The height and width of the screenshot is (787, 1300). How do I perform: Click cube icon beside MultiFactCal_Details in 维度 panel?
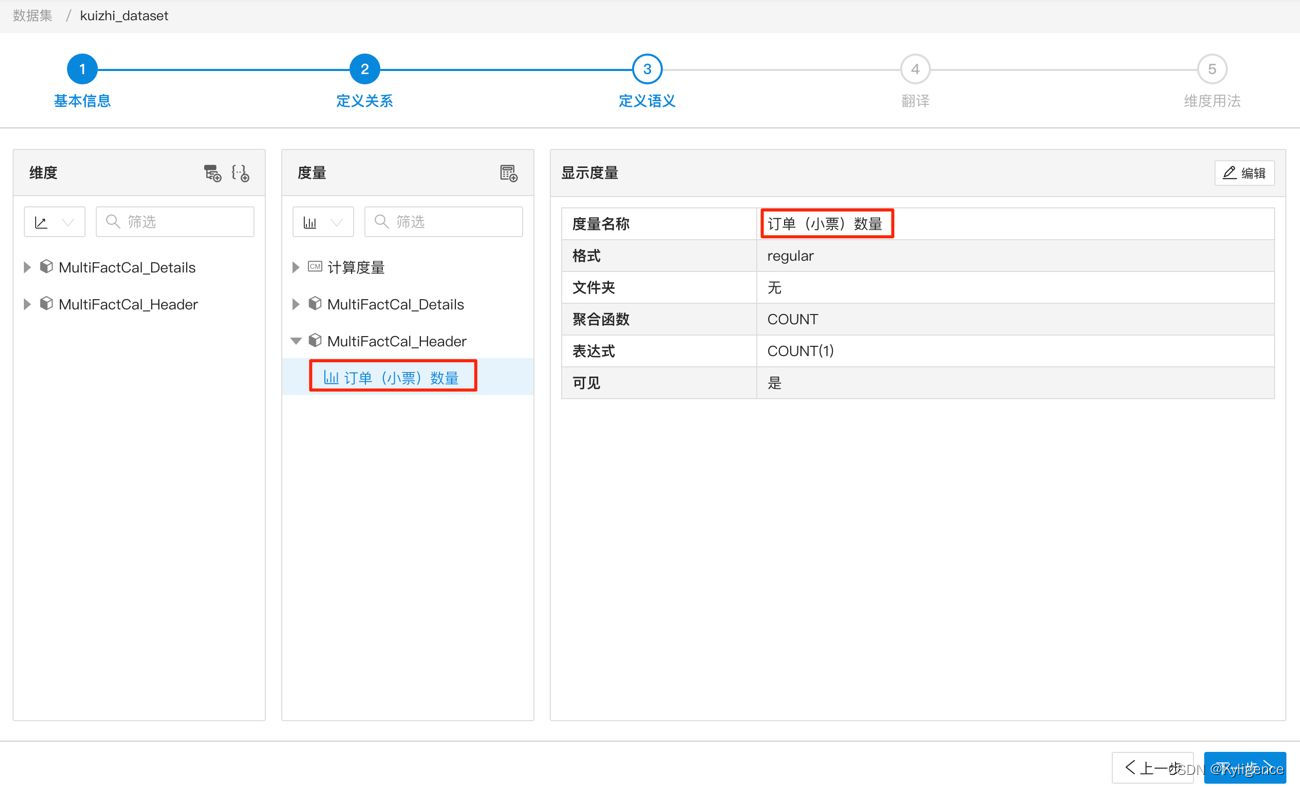point(46,267)
